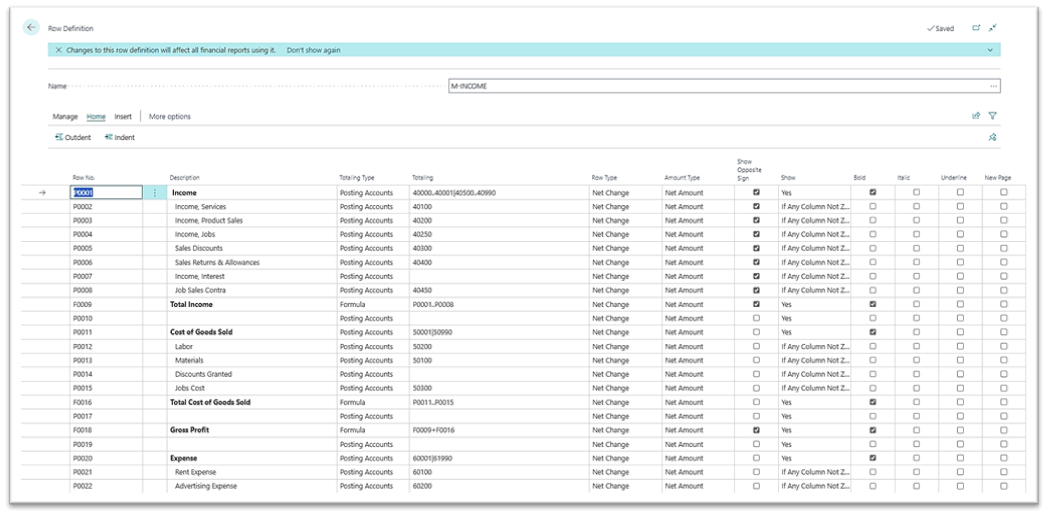Viewport: 1048px width, 516px height.
Task: Open page in new window icon
Action: point(976,29)
